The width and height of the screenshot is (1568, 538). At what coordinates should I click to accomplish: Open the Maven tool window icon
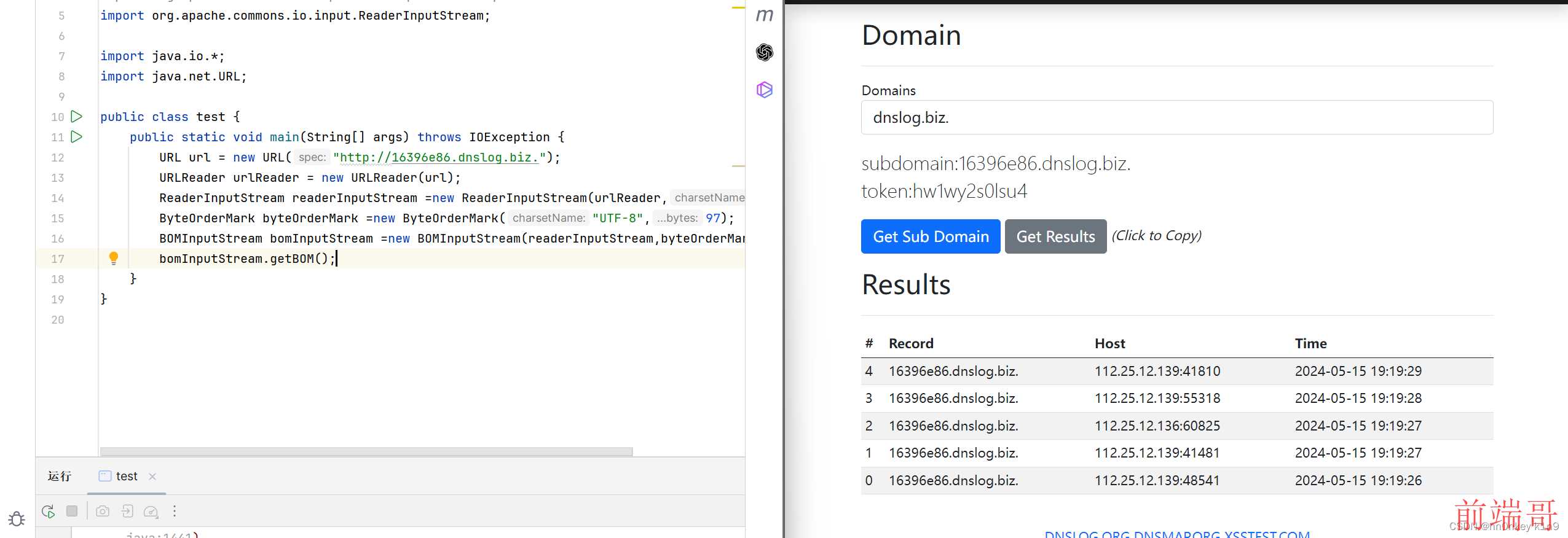(x=764, y=15)
